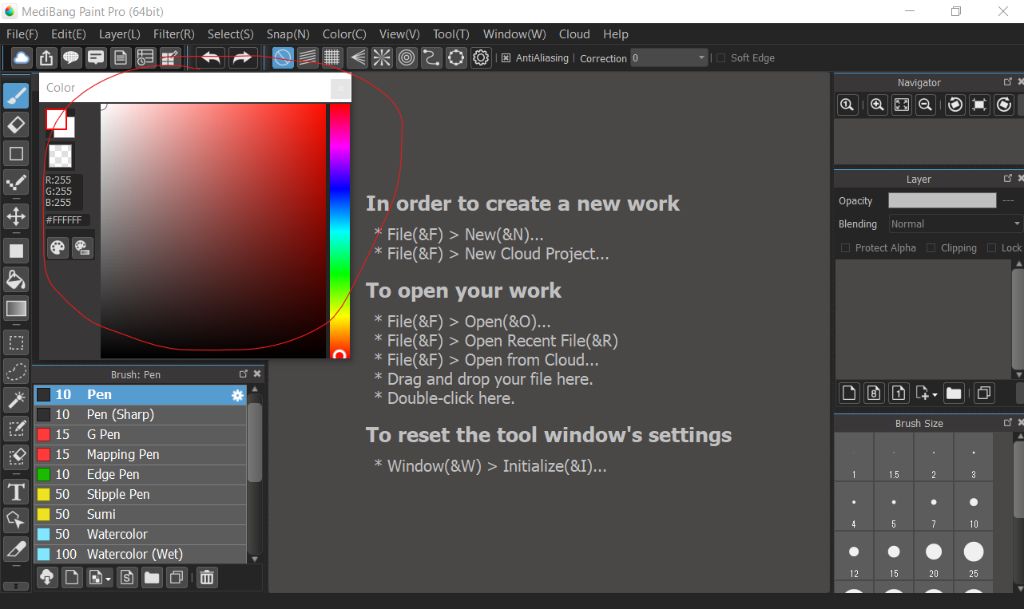
Task: Toggle AntiAliasing checkbox
Action: pyautogui.click(x=505, y=58)
